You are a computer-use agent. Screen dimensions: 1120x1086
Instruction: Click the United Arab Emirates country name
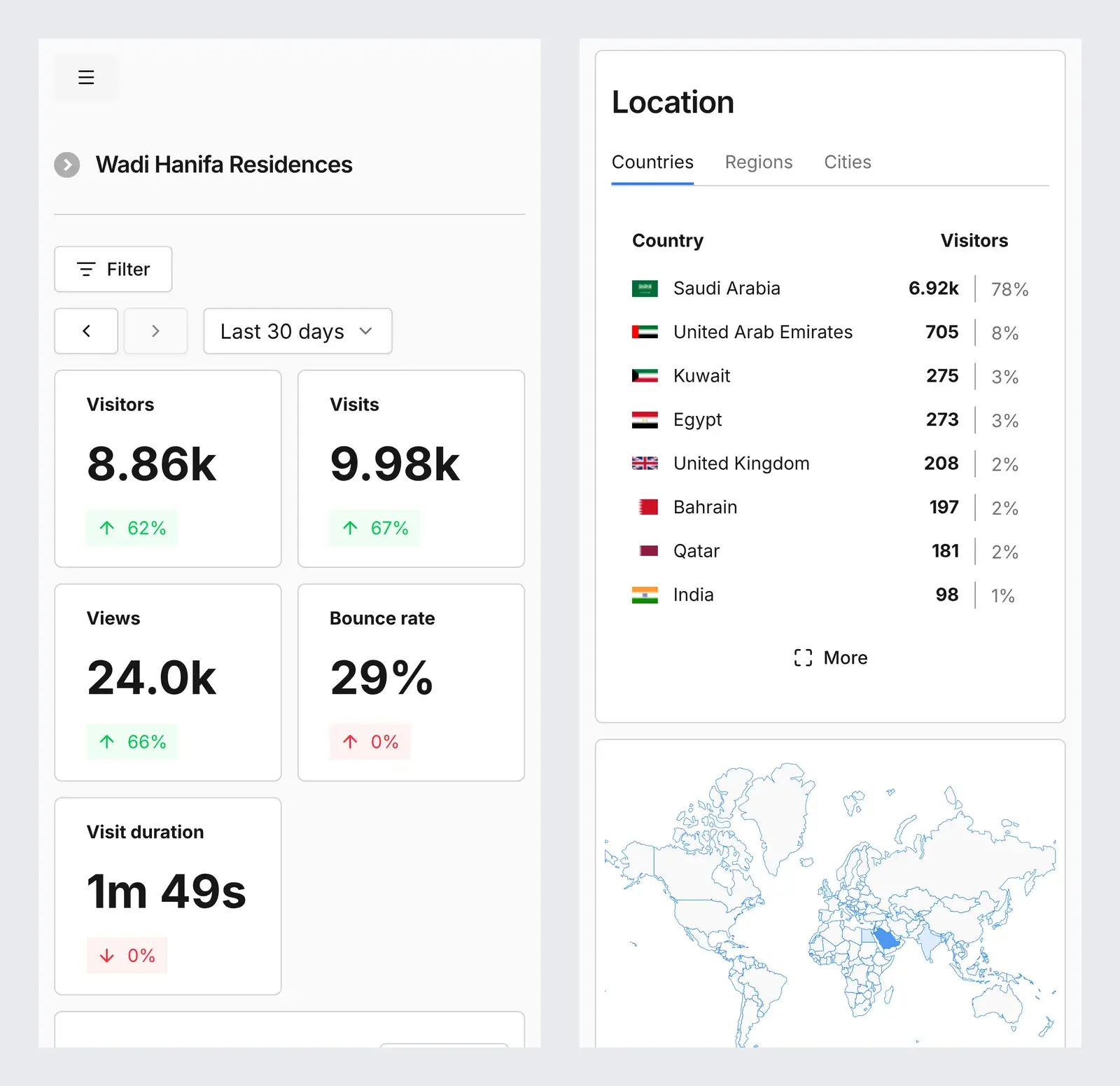point(763,332)
